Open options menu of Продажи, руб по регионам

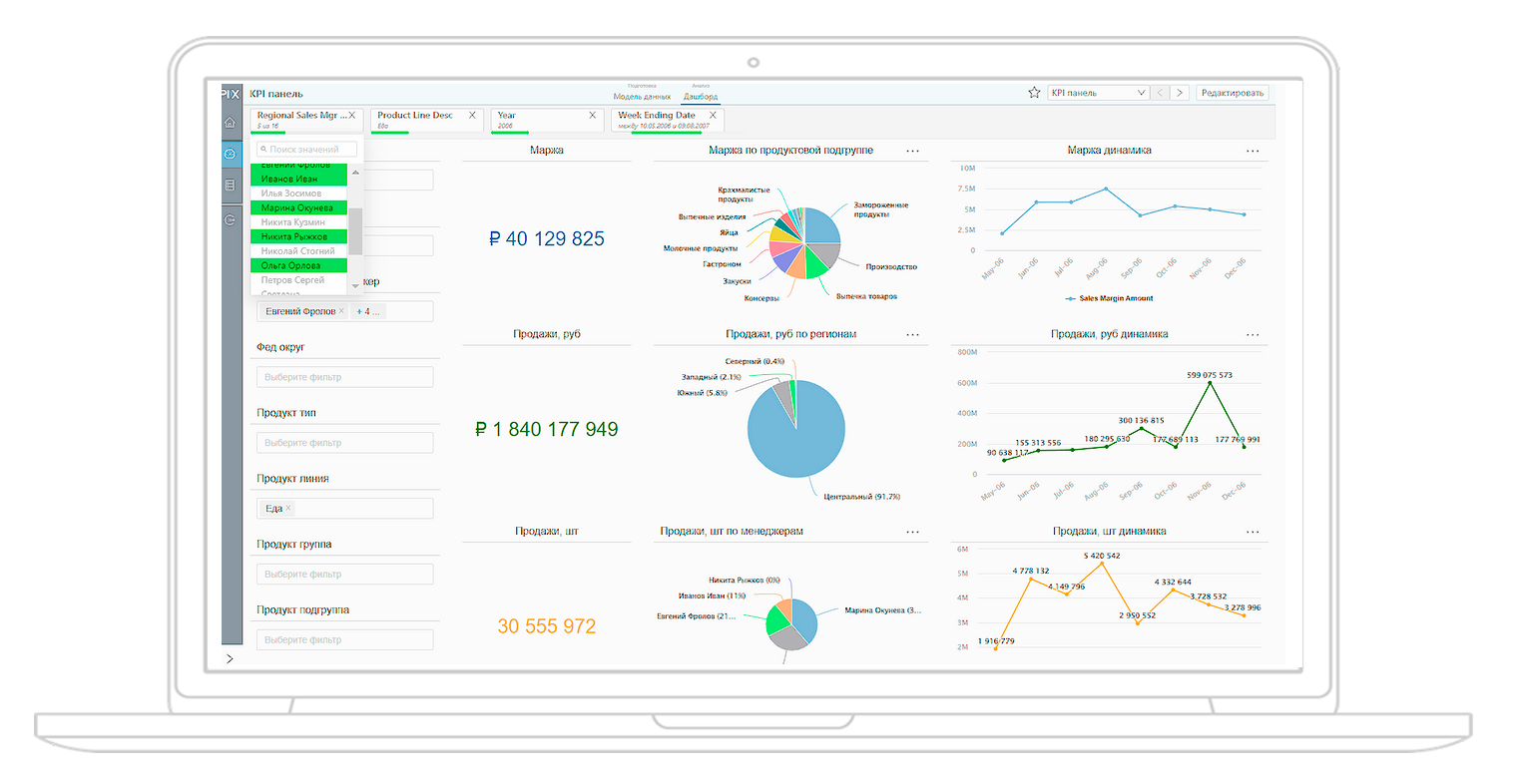pyautogui.click(x=912, y=334)
